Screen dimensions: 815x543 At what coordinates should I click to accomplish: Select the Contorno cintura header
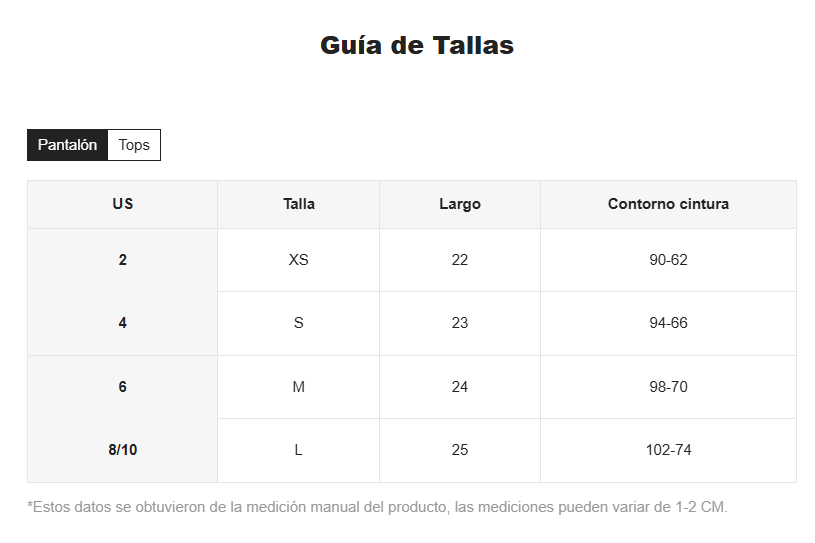pos(668,204)
